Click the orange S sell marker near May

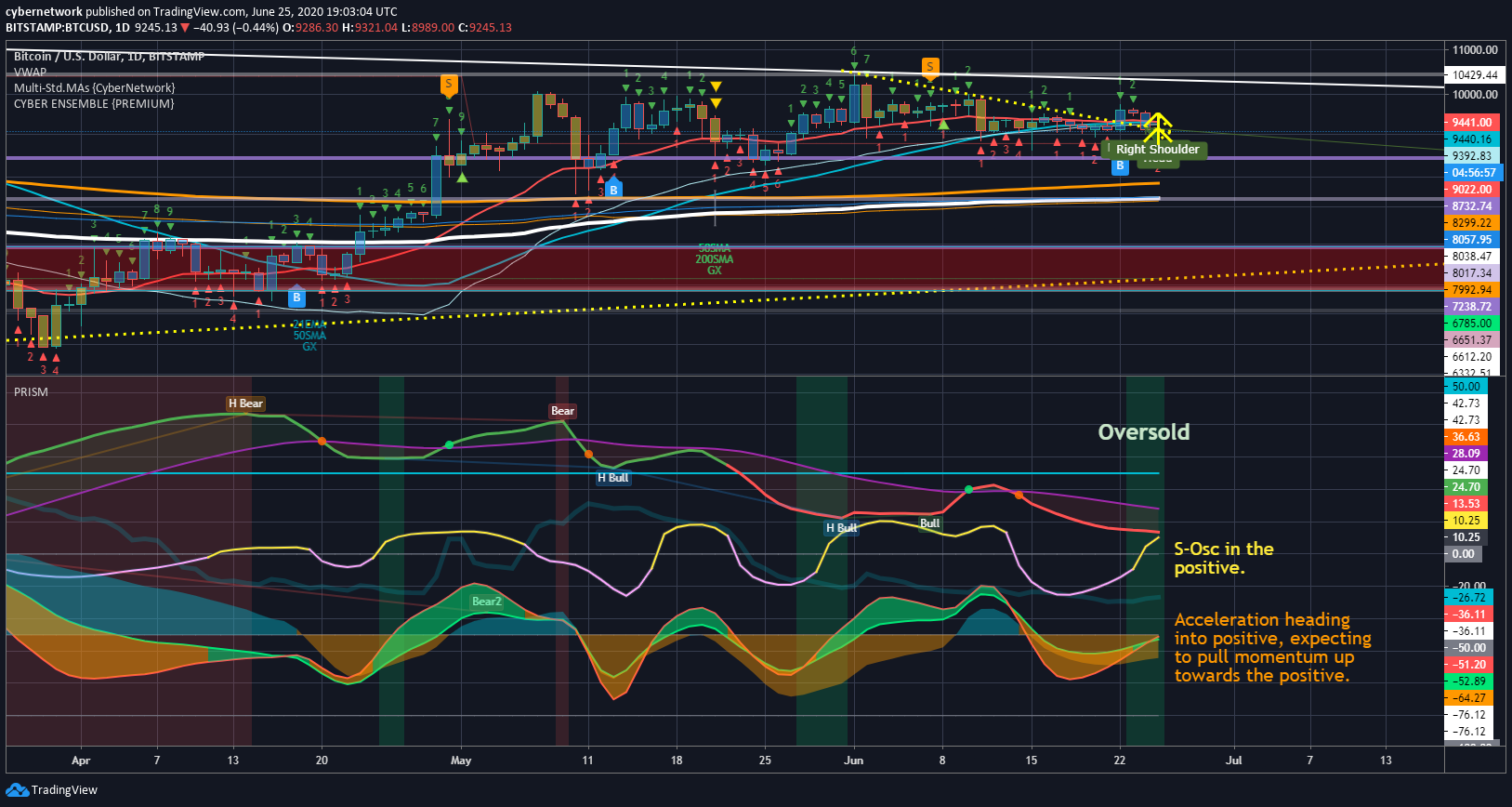pyautogui.click(x=449, y=85)
